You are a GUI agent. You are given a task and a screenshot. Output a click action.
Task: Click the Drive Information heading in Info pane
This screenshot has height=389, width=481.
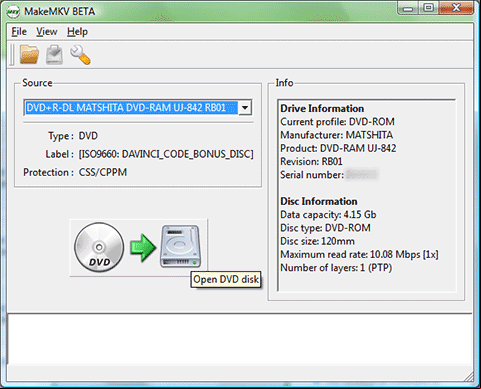pos(322,108)
